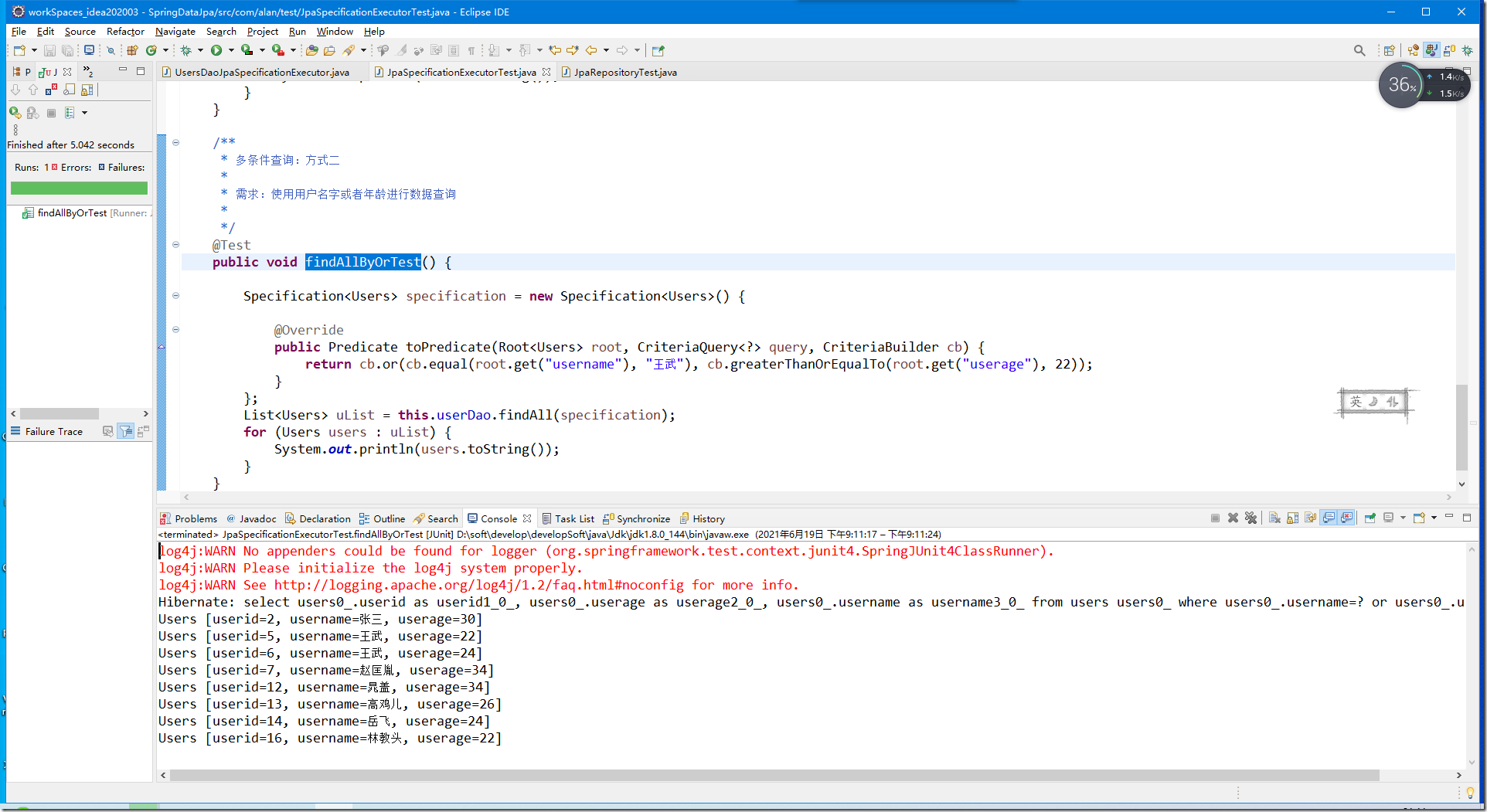The height and width of the screenshot is (812, 1487).
Task: Collapse the Javadoc comment fold marker
Action: [x=175, y=142]
